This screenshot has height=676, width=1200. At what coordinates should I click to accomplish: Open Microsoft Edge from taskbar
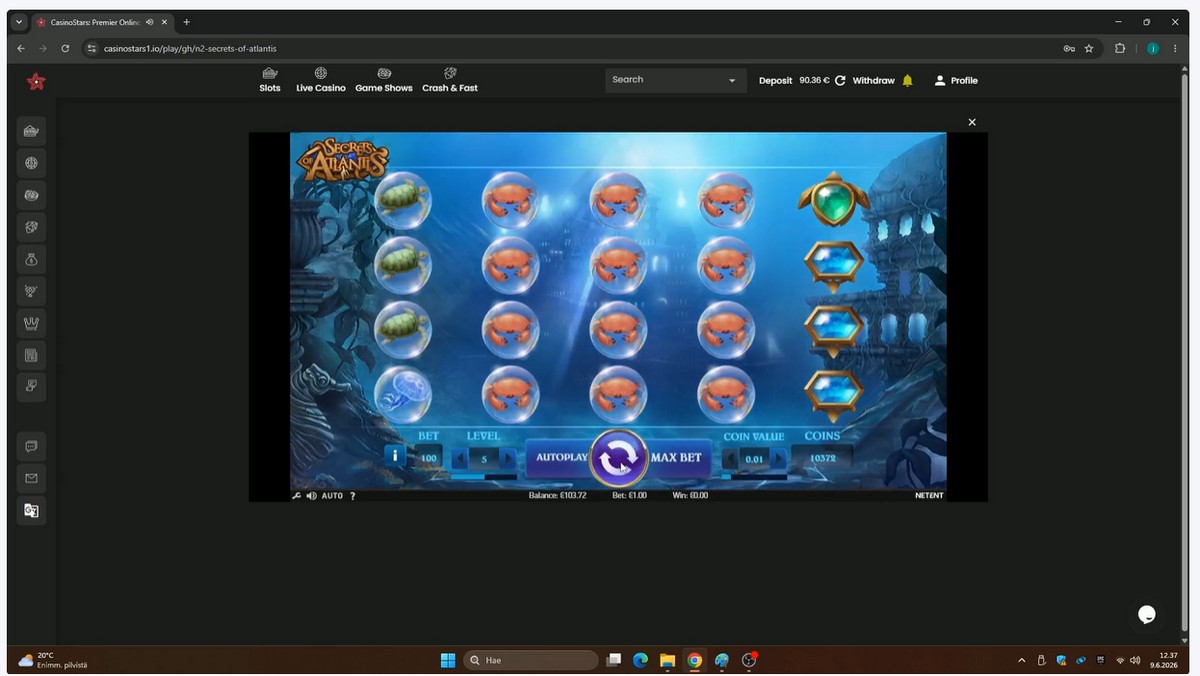coord(640,660)
